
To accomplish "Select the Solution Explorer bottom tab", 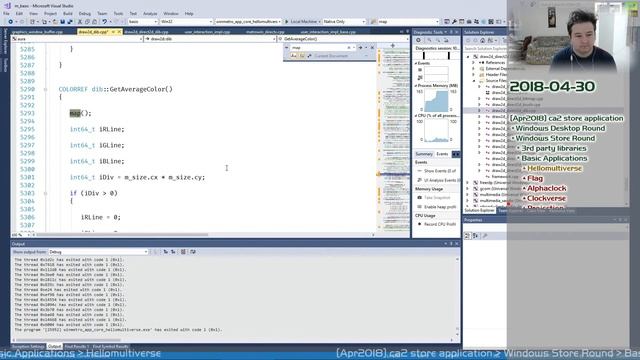I will 480,211.
